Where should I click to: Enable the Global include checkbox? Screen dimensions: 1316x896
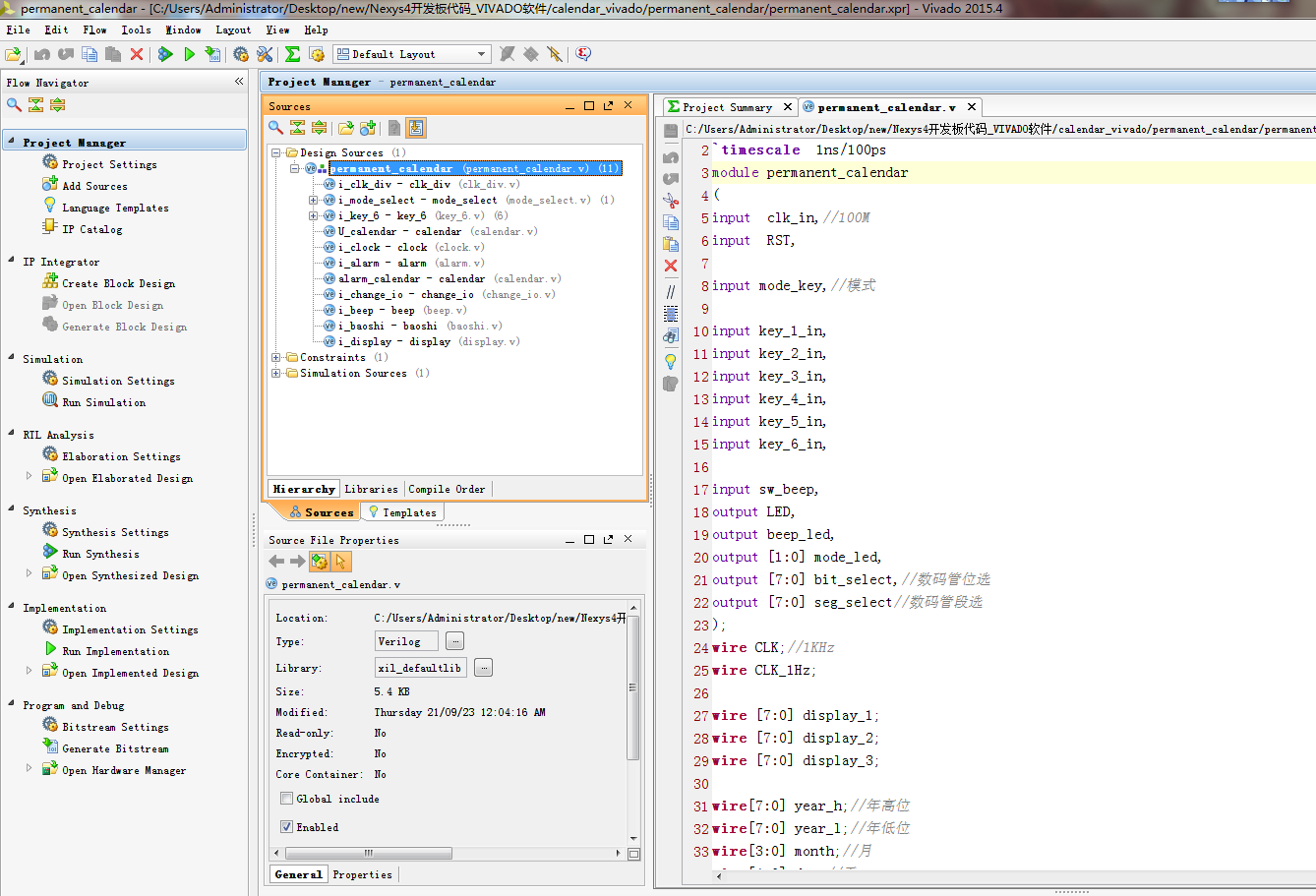tap(286, 799)
